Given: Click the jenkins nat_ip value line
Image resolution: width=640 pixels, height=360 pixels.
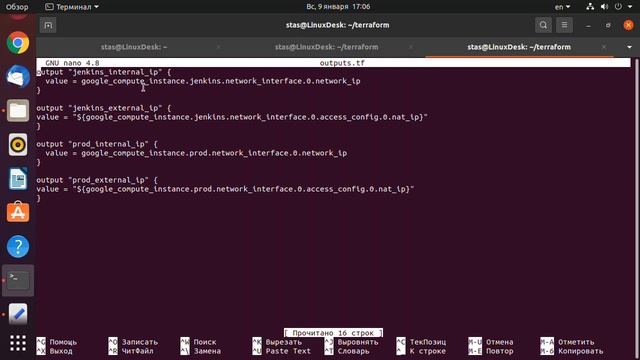Looking at the screenshot, I should coord(232,117).
